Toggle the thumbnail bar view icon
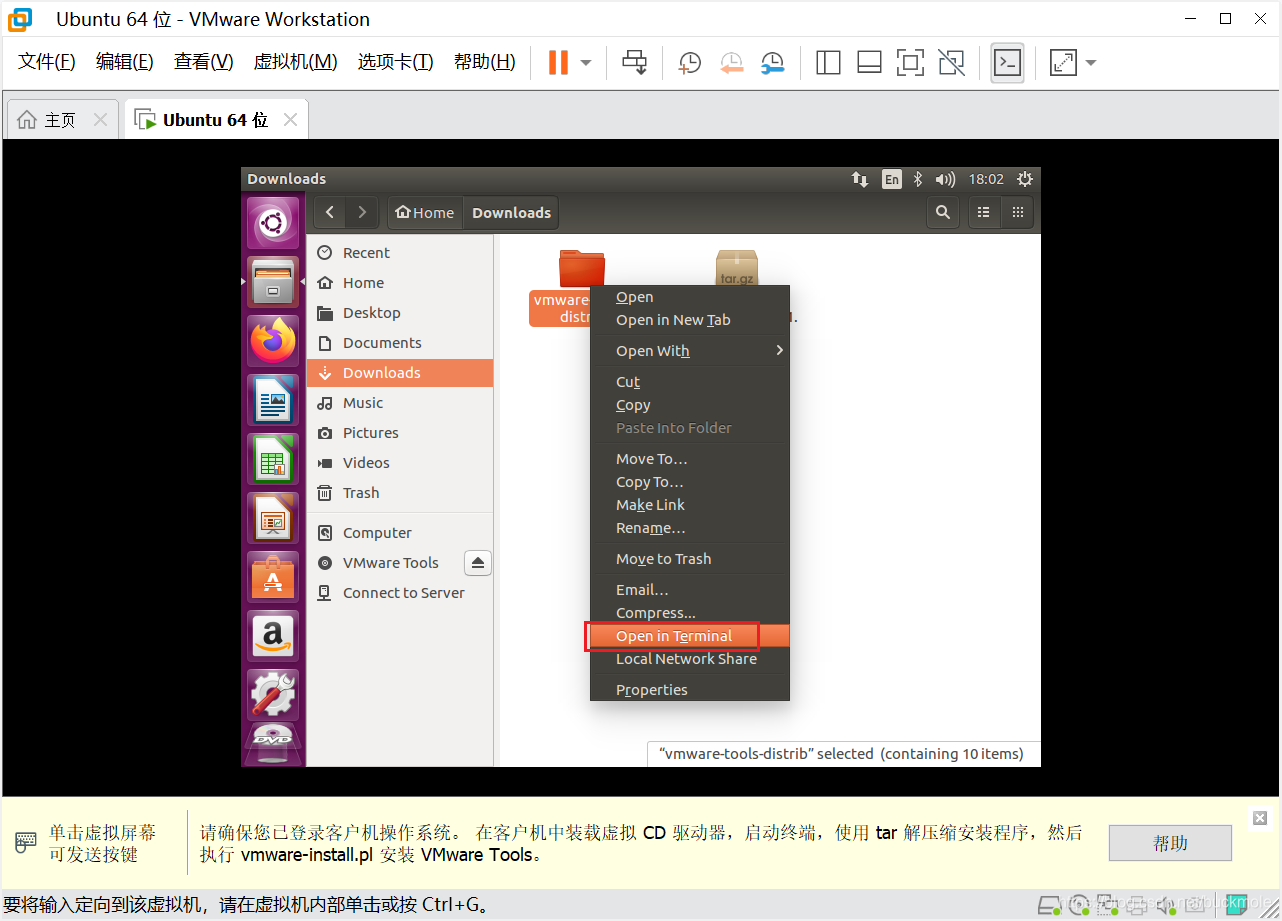Screen dimensions: 1282x921 [x=869, y=62]
